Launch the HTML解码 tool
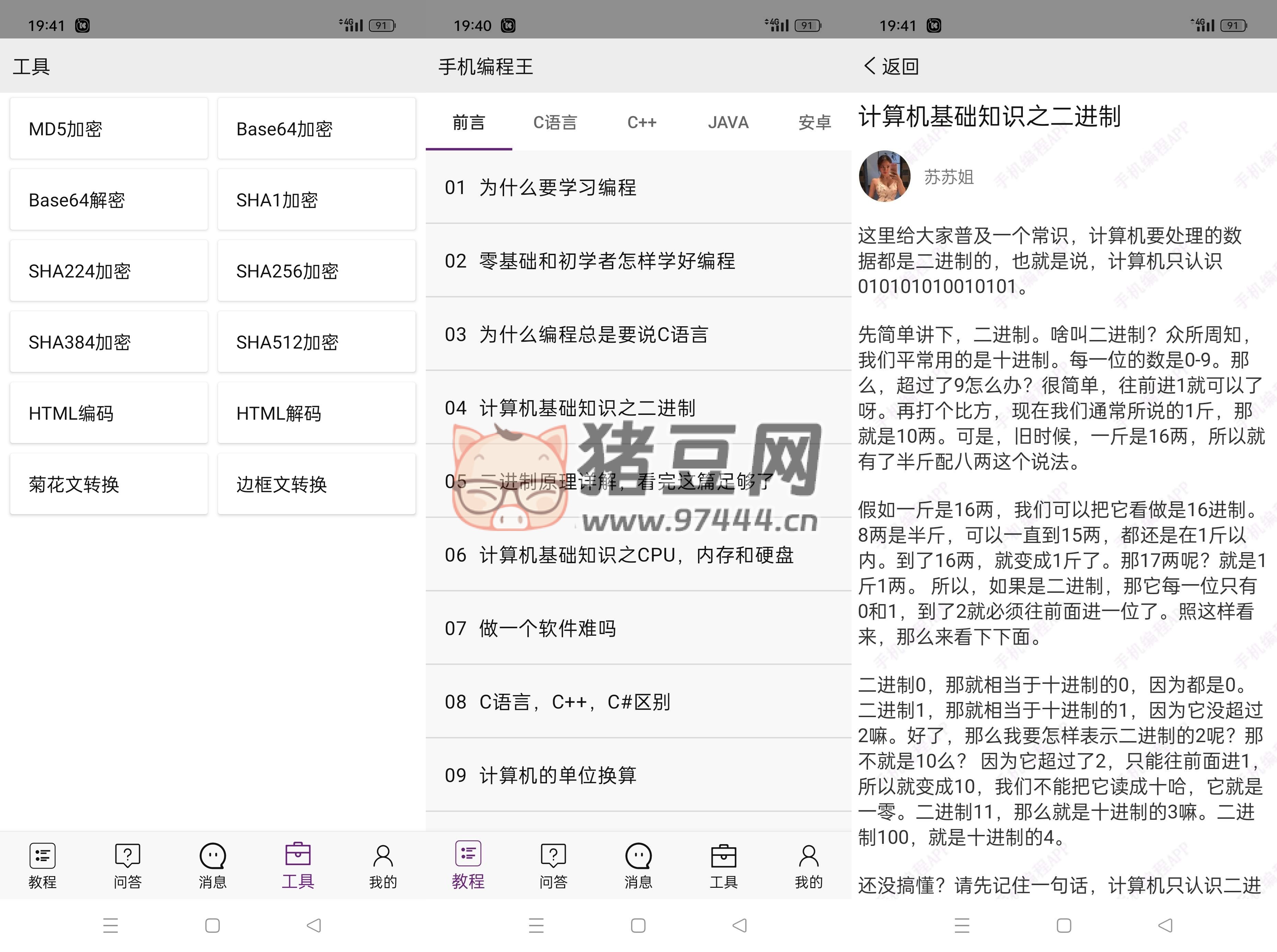This screenshot has height=952, width=1277. pyautogui.click(x=316, y=413)
